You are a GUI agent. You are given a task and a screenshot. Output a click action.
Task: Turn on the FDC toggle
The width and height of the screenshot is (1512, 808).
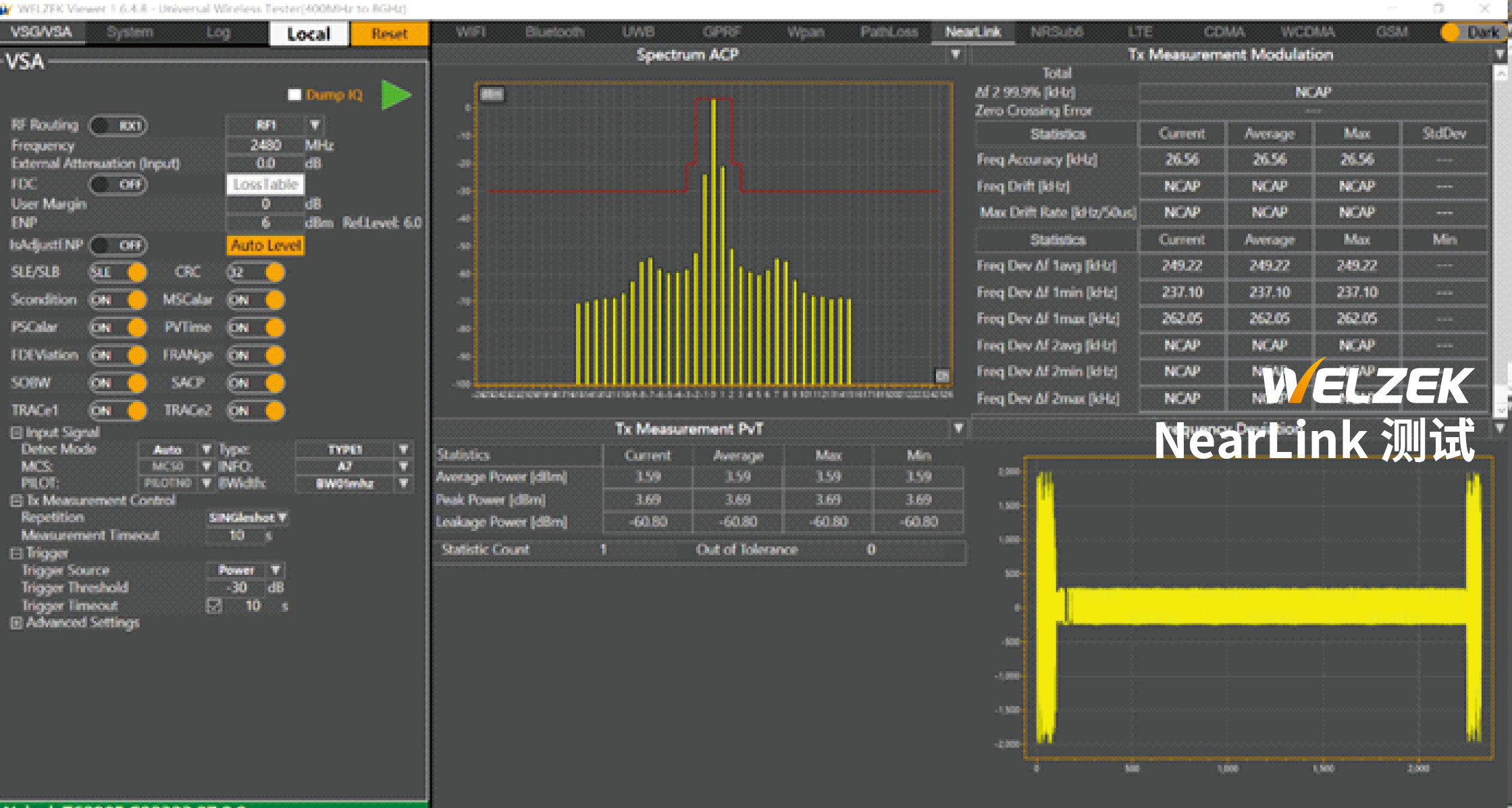click(x=118, y=184)
